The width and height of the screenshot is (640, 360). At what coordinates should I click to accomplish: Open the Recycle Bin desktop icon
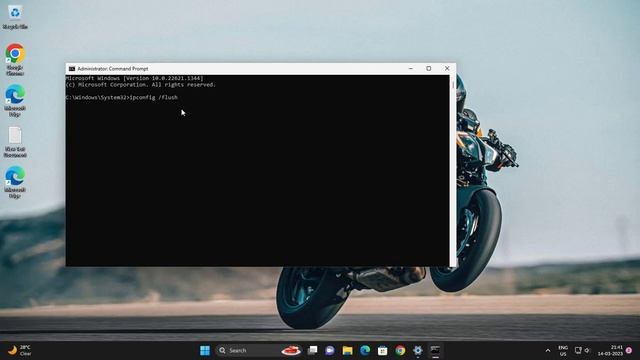[x=15, y=16]
